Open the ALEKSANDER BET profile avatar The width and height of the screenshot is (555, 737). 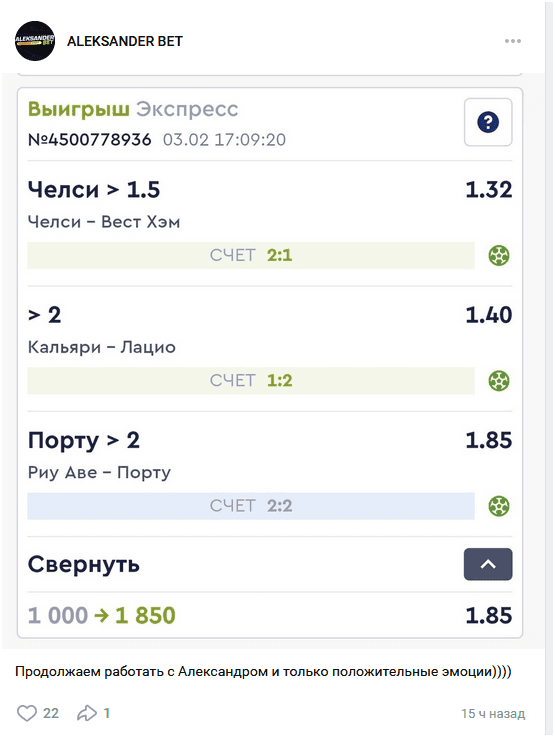(x=35, y=41)
